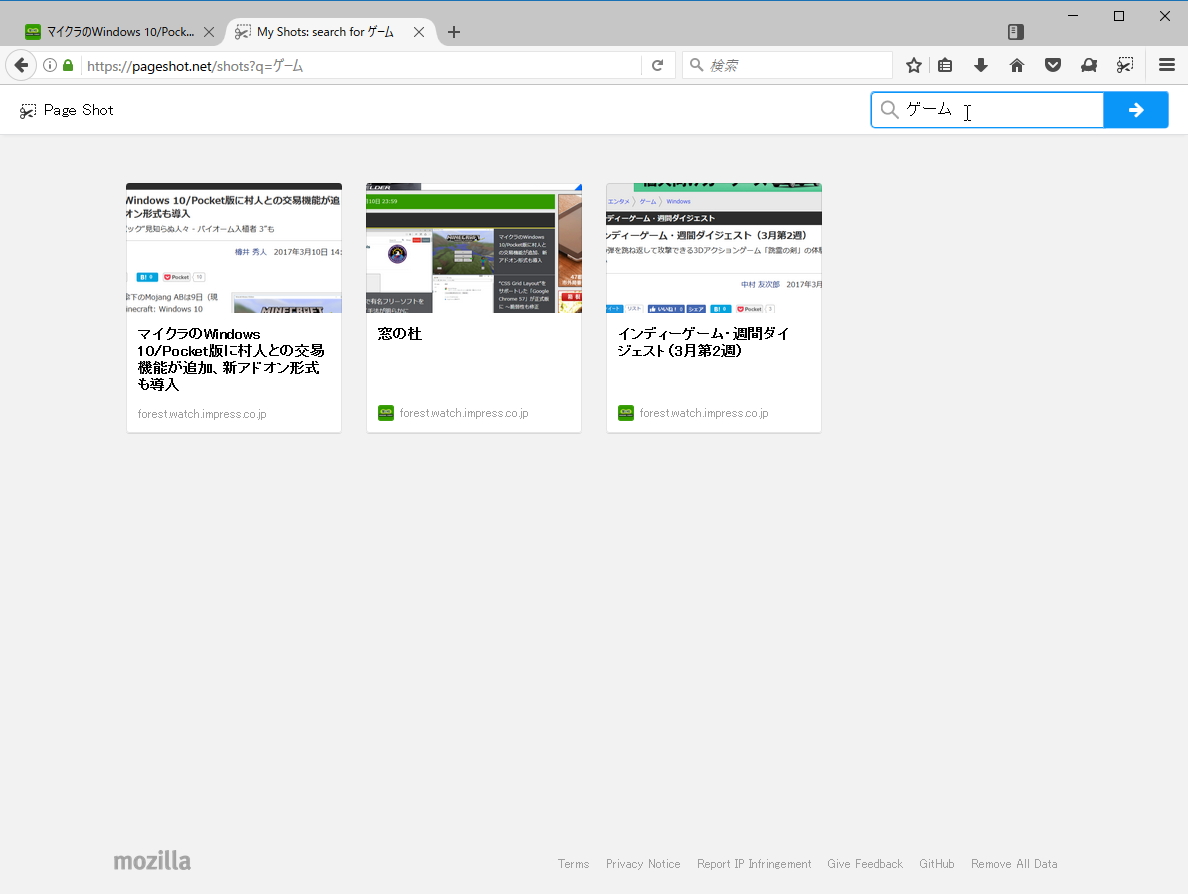Click the mozilla logo in footer
Viewport: 1188px width, 894px height.
[152, 861]
